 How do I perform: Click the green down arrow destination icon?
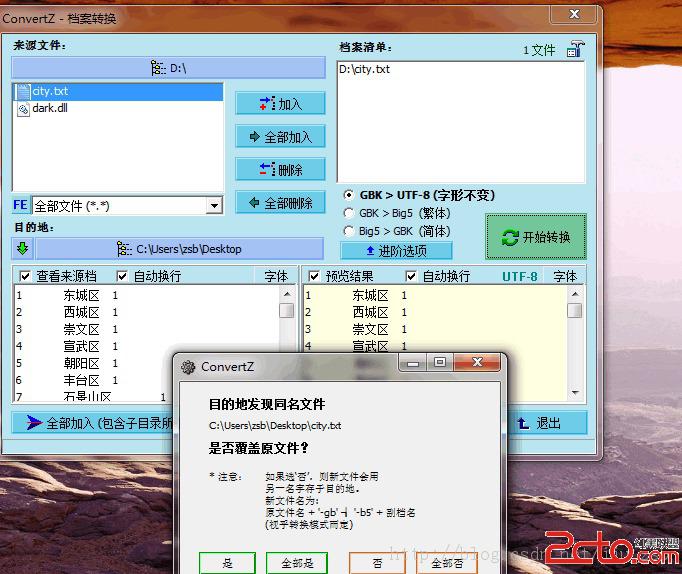click(23, 249)
